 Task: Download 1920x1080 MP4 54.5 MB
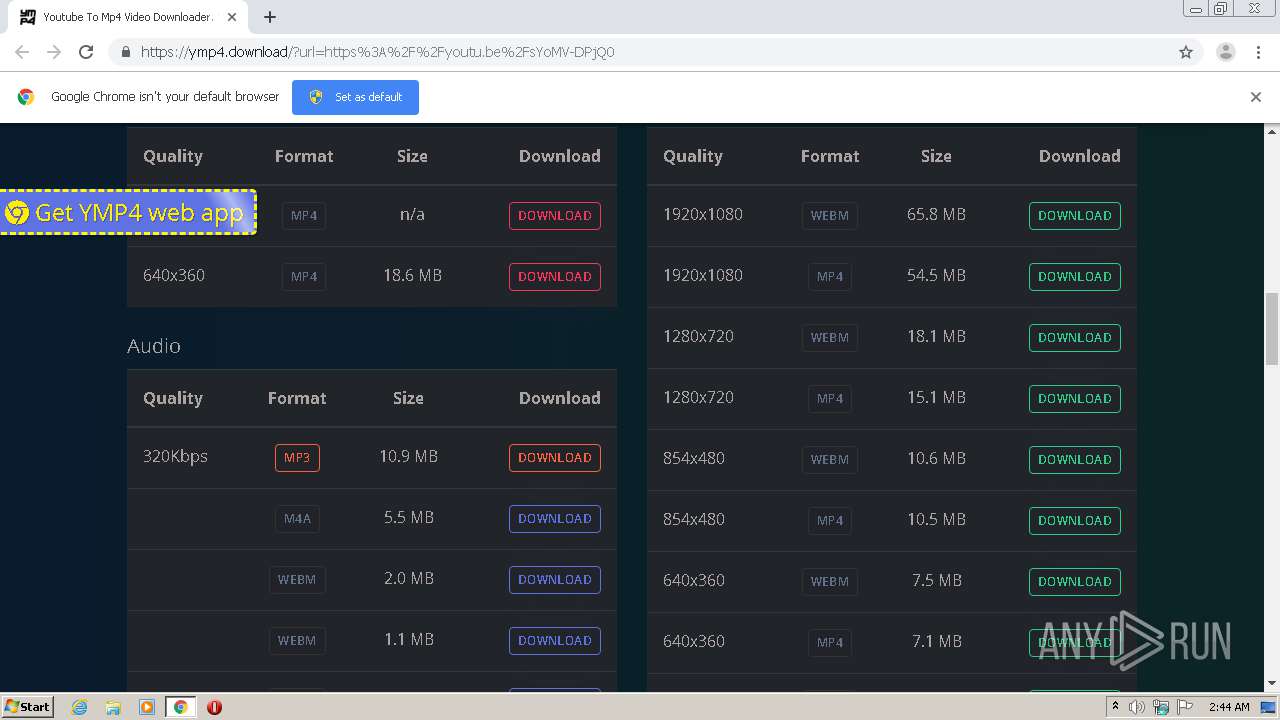coord(1075,277)
